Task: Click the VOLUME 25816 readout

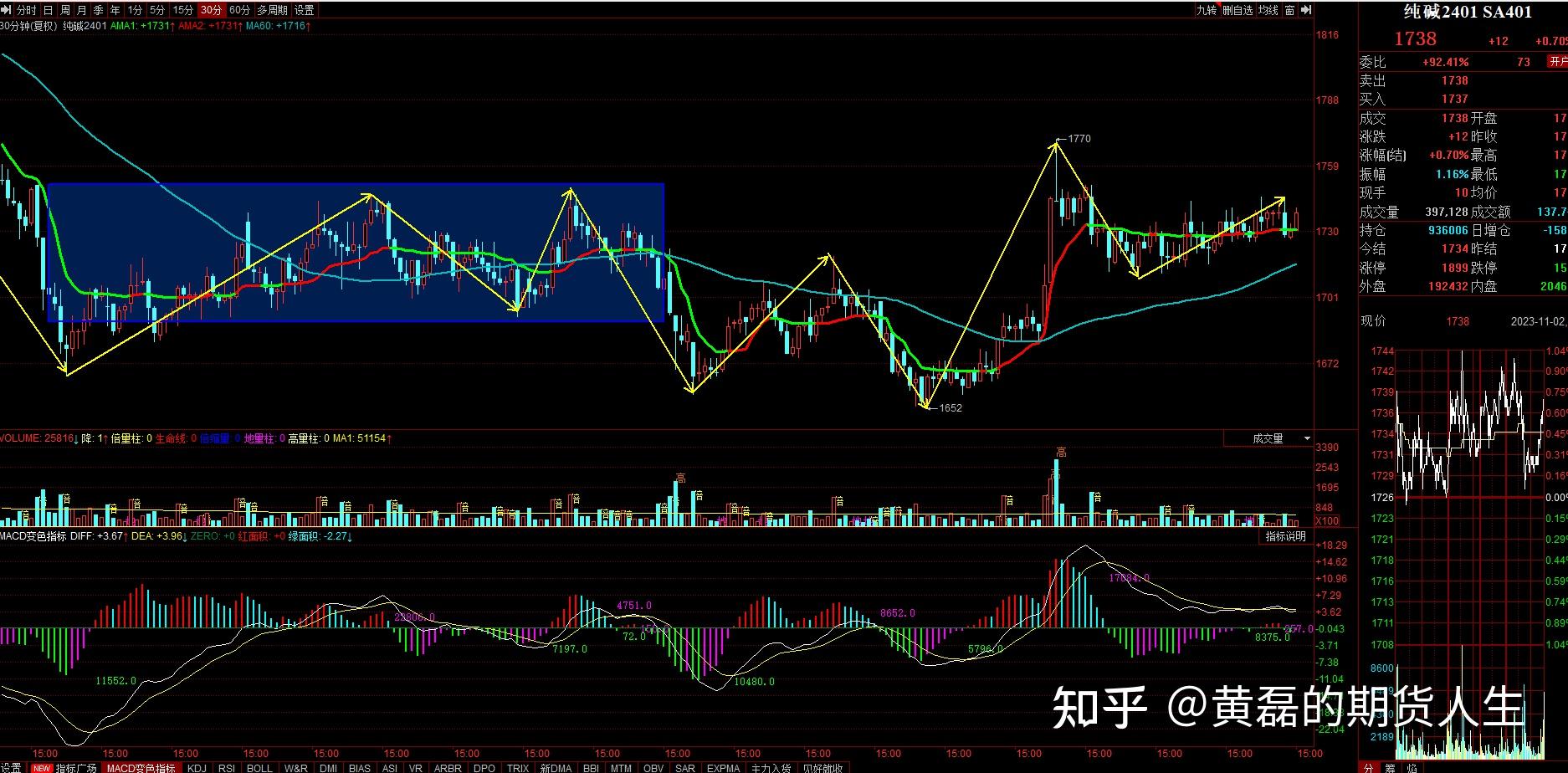Action: coord(40,438)
